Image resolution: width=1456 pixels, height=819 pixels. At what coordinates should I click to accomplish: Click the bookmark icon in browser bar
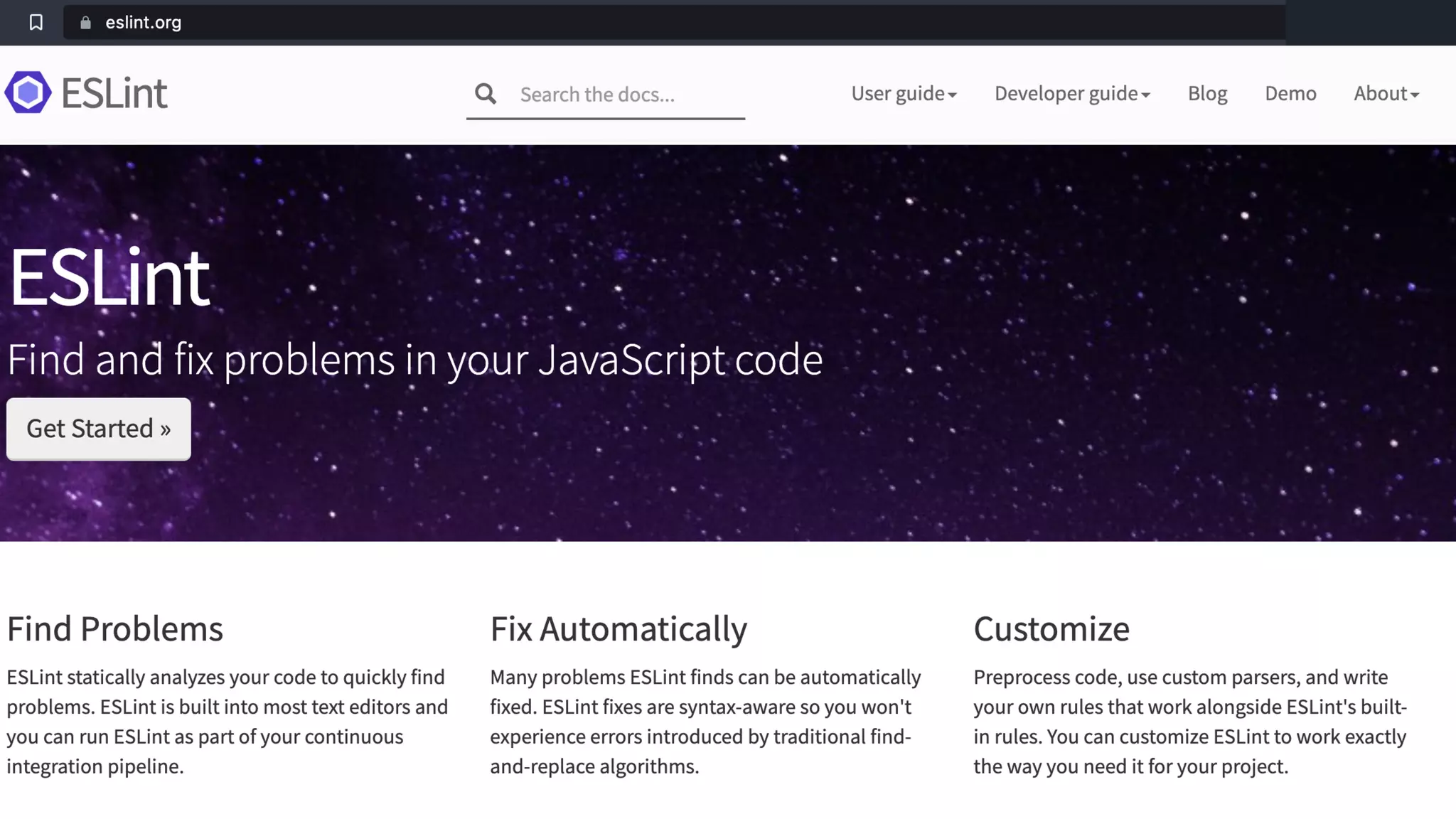click(36, 23)
